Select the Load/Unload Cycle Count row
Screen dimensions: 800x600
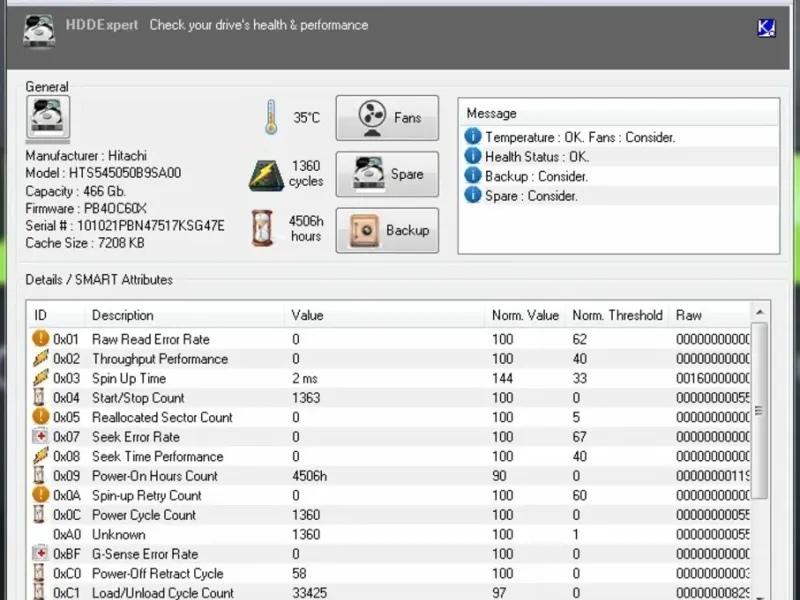[390, 592]
